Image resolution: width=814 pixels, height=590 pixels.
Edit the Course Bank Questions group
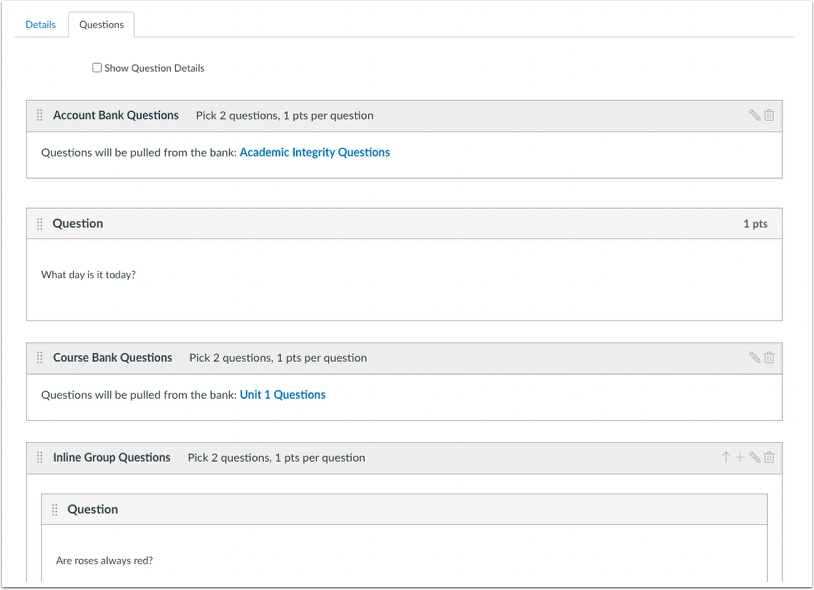(756, 357)
